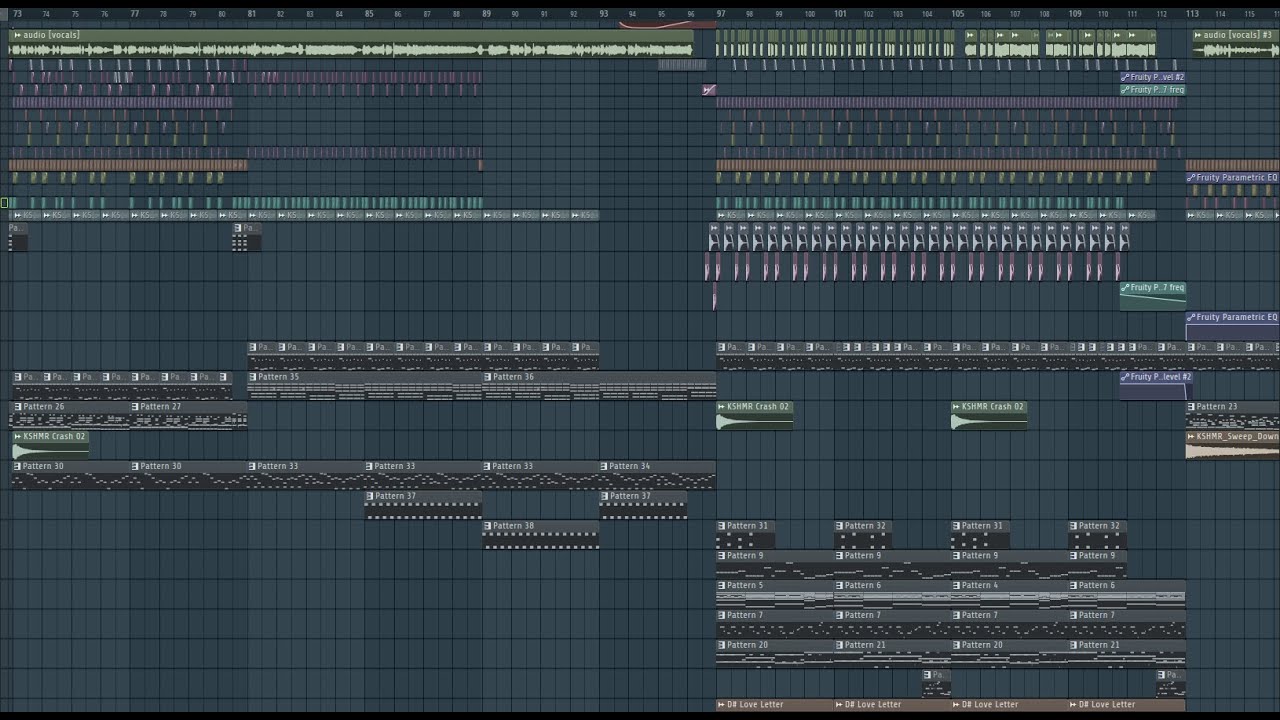Select Pattern 7 clip starting at bar 105
1280x720 pixels.
click(1009, 624)
